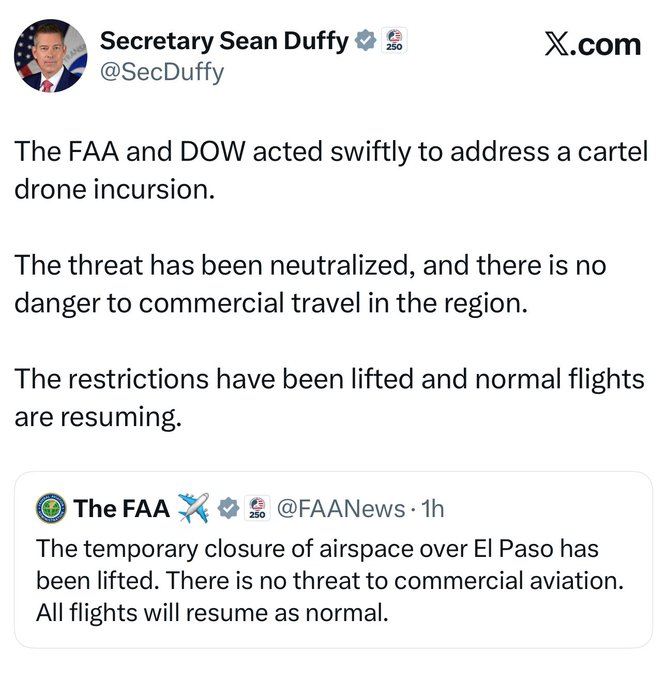This screenshot has height=680, width=667.
Task: Open The FAA account name
Action: click(x=121, y=508)
